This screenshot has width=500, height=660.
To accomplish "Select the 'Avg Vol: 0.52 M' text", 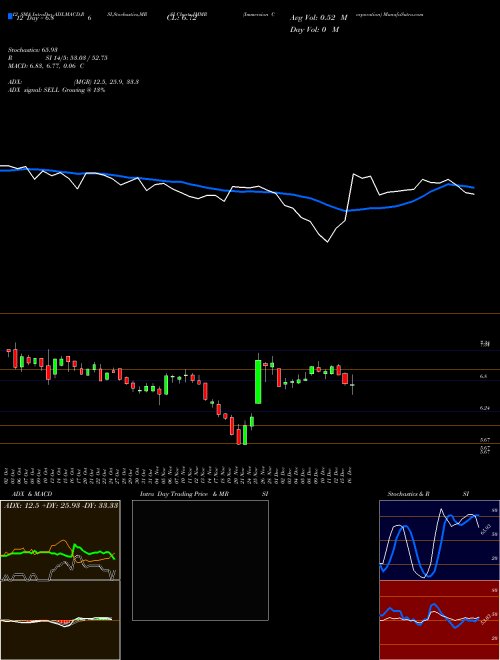I will (319, 18).
